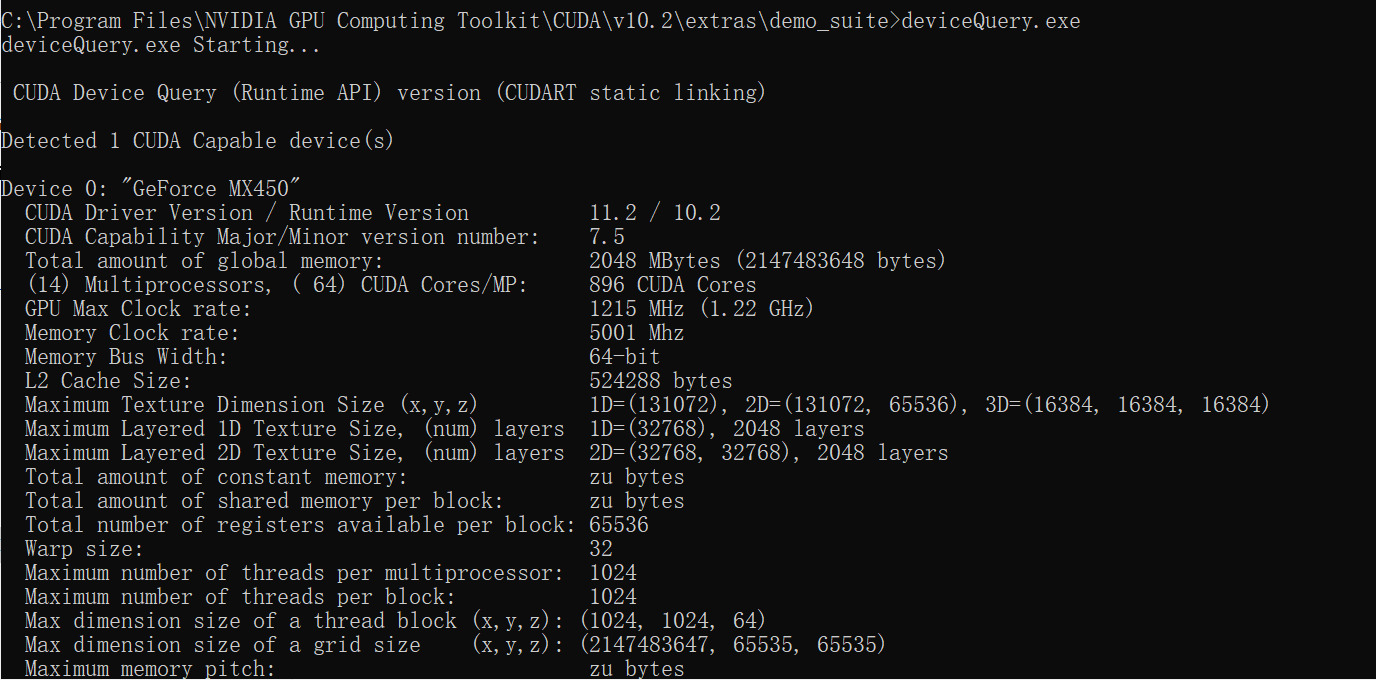Click the CUDA Capability version value "7.5"

tap(607, 237)
